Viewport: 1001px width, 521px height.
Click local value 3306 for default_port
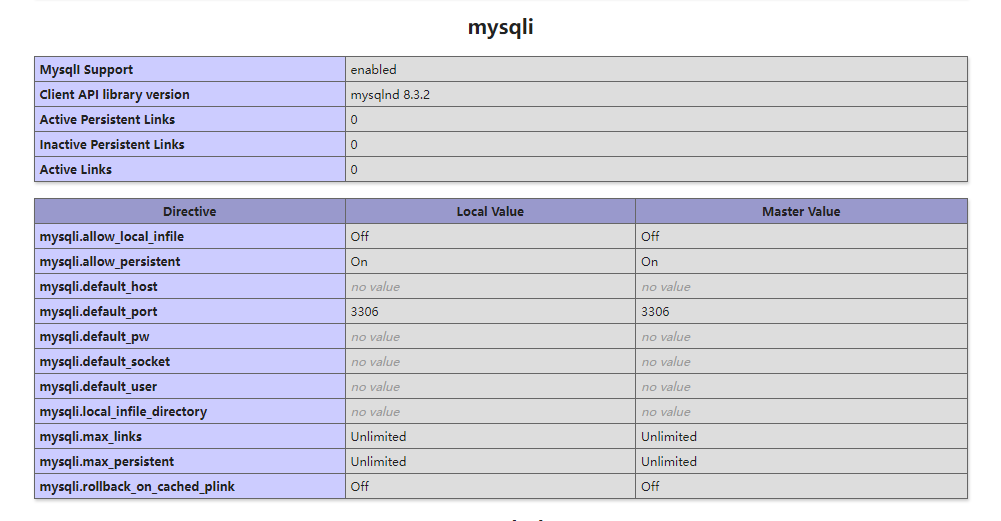point(365,312)
